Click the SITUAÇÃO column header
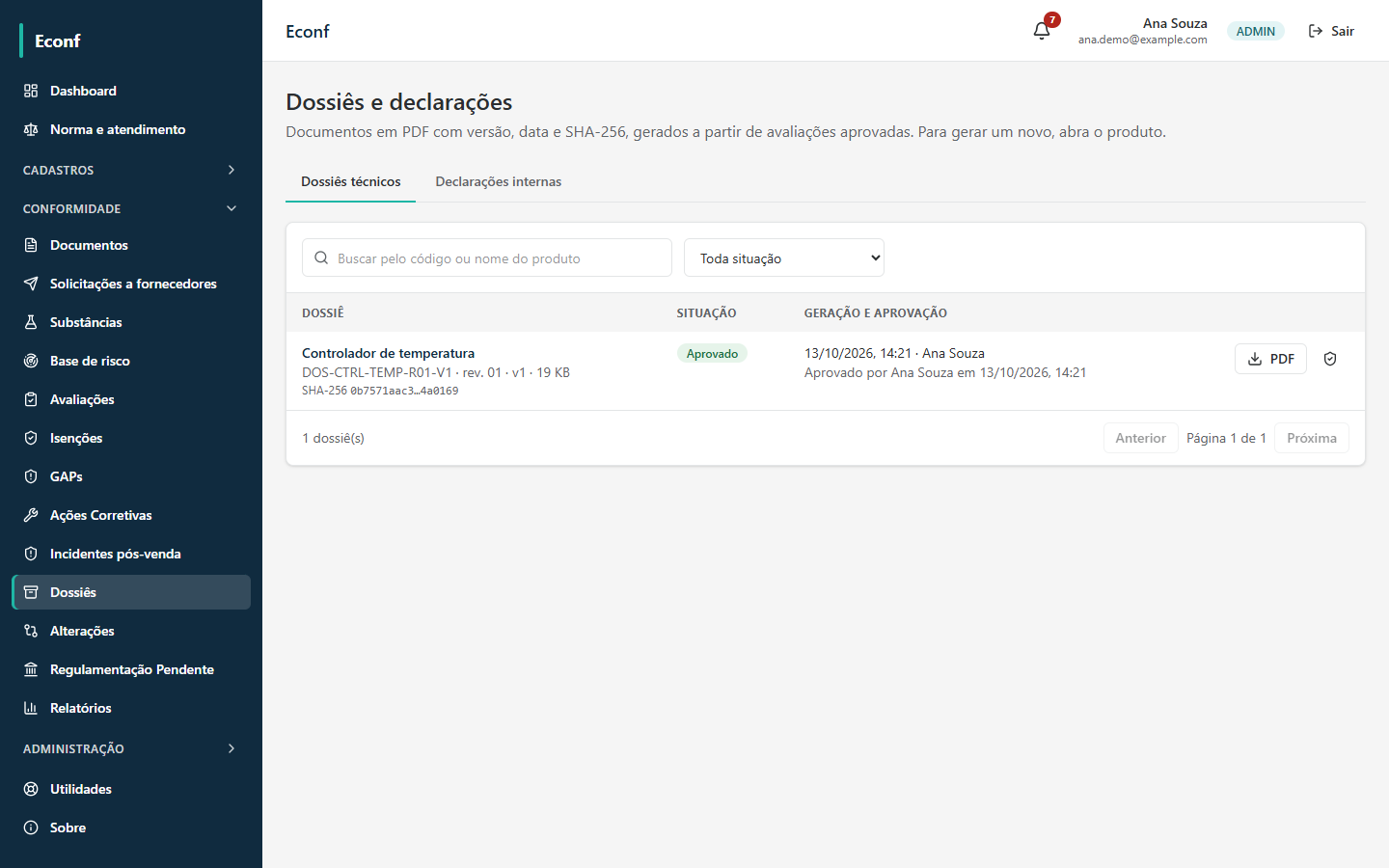This screenshot has height=868, width=1389. tap(706, 312)
